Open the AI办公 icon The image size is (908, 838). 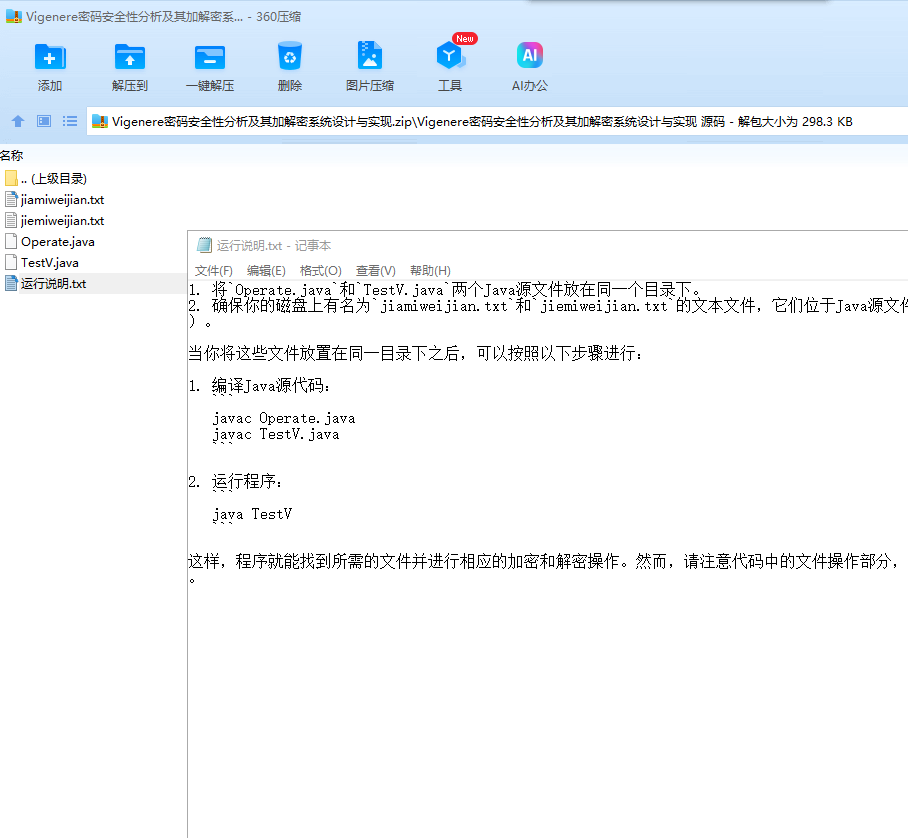[x=529, y=56]
